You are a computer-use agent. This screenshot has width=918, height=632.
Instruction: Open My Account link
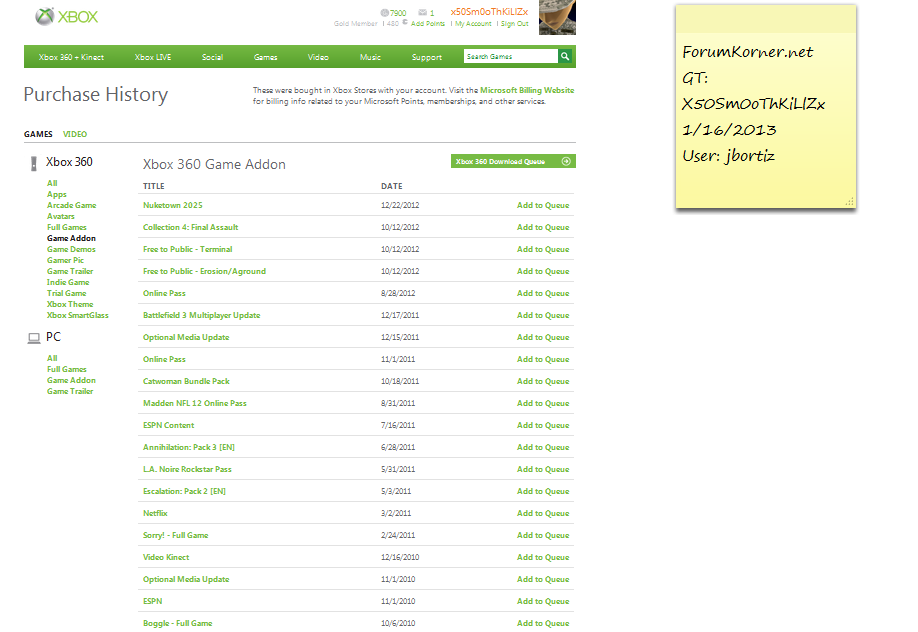click(x=473, y=23)
